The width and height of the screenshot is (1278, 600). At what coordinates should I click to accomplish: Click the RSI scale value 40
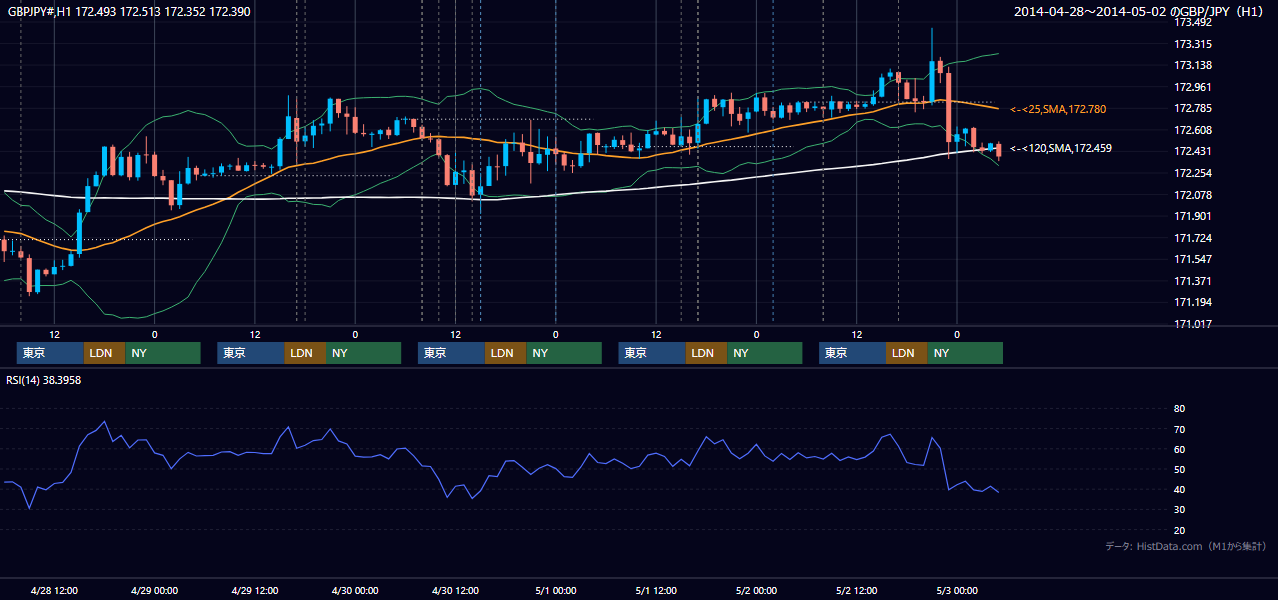1179,489
